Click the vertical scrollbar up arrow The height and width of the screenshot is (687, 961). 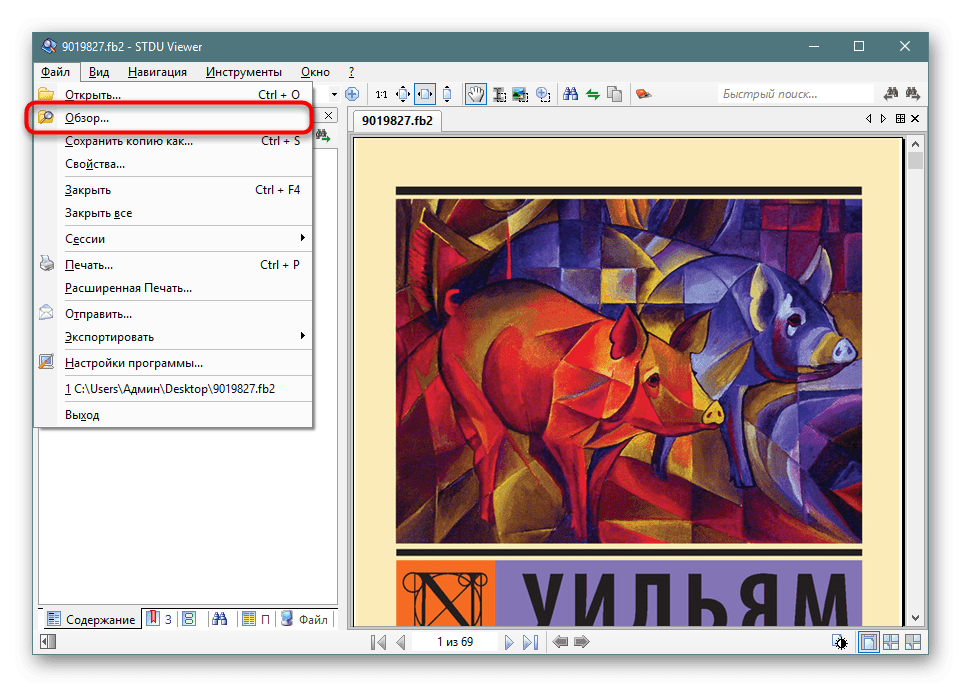[x=915, y=143]
